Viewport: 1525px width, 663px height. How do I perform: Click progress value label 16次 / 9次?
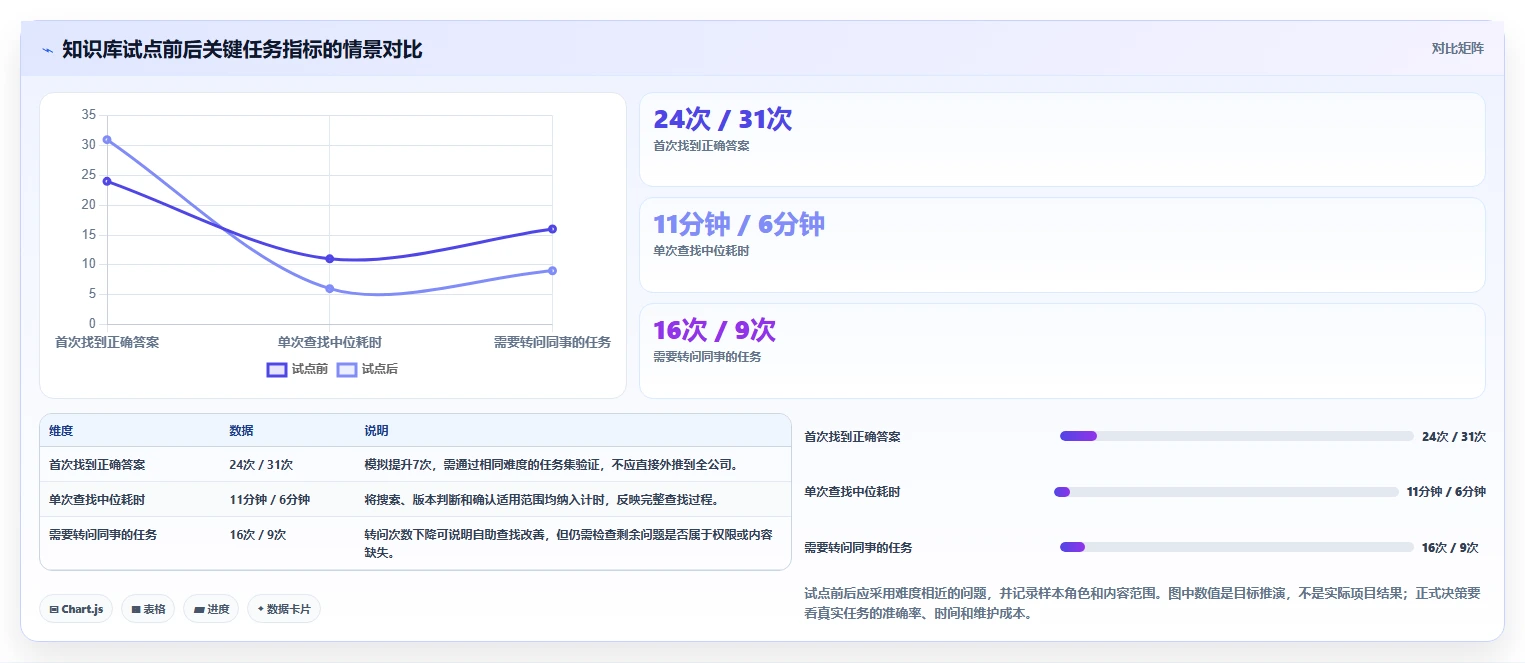pos(1450,548)
